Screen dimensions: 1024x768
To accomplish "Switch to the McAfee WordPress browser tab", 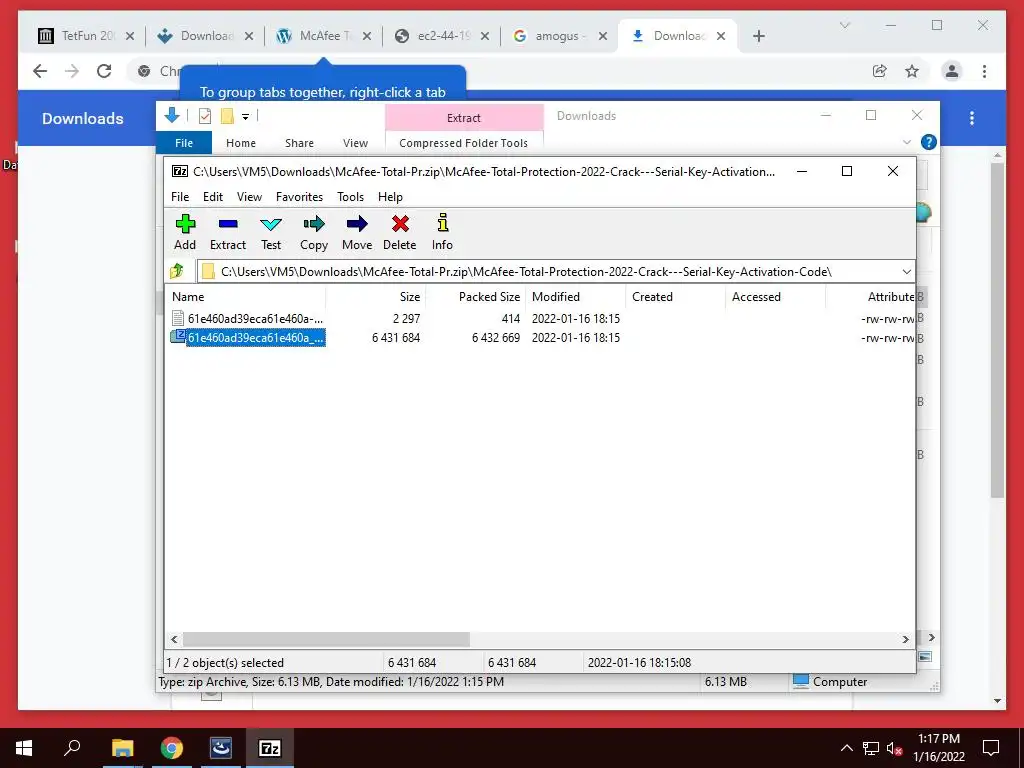I will pyautogui.click(x=323, y=36).
